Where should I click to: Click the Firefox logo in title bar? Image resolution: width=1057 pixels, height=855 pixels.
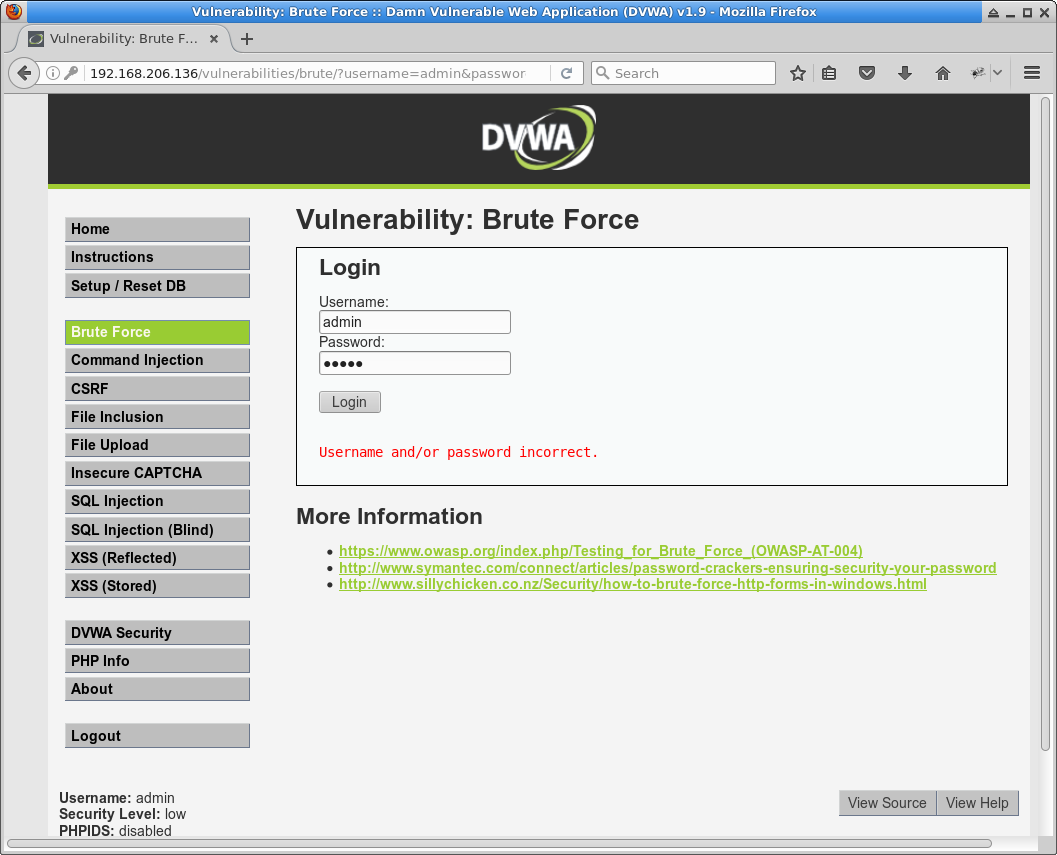point(13,11)
